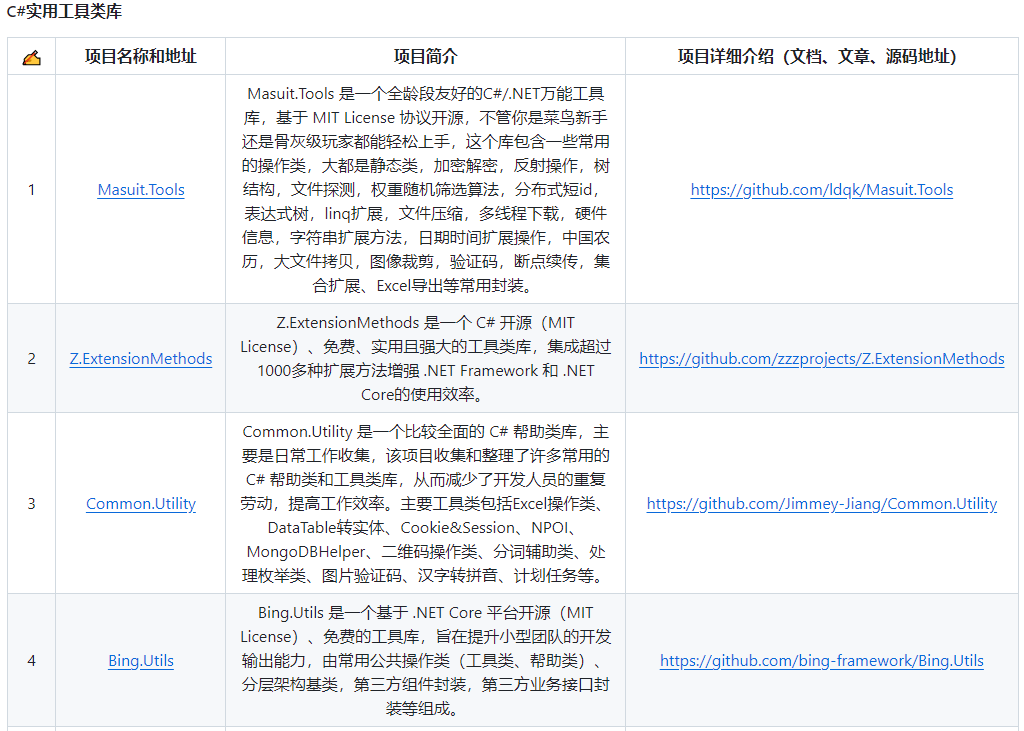Click column header '项目详细介绍（文档、文章、源码地址）'

[x=816, y=56]
